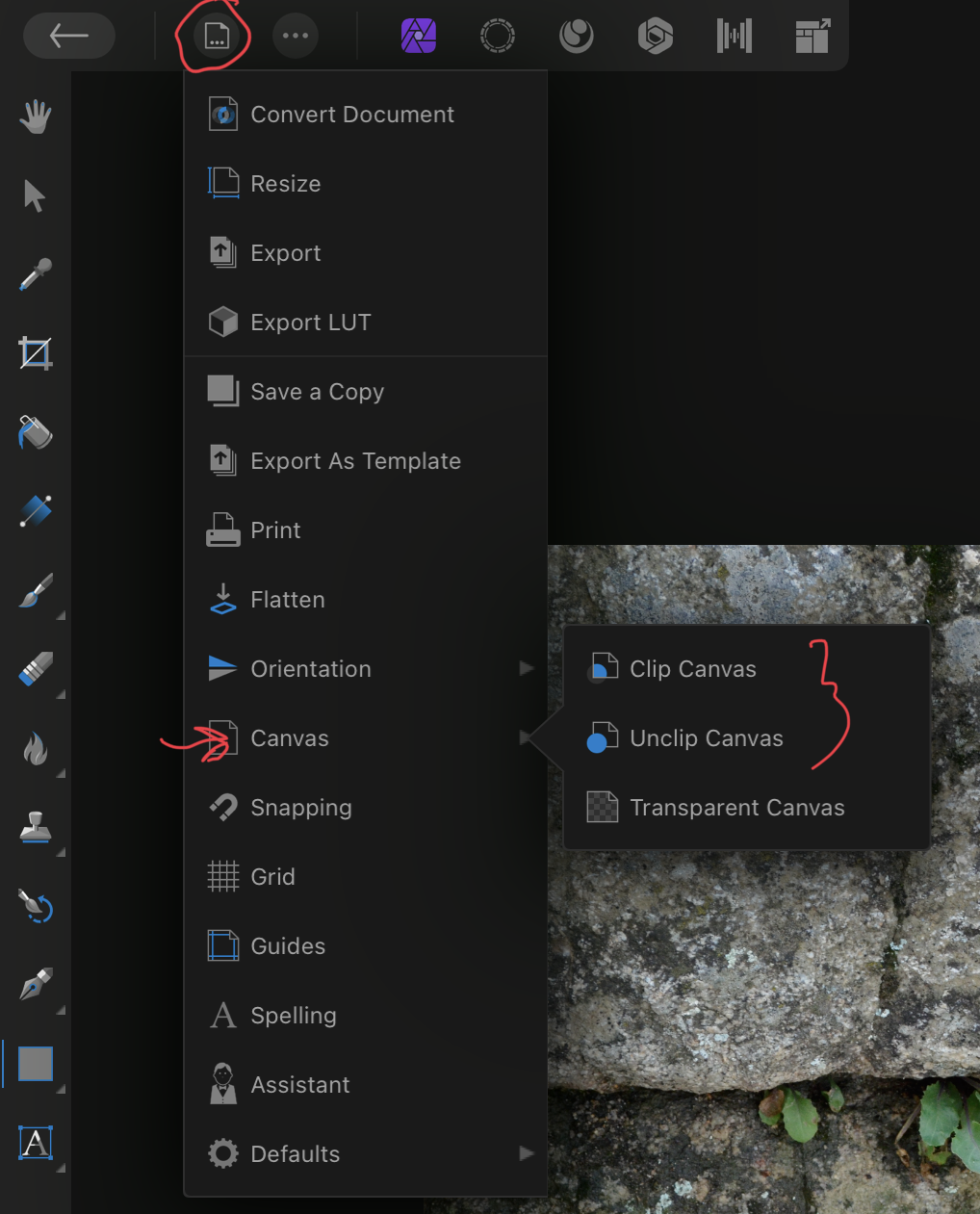This screenshot has width=980, height=1214.
Task: Select the Pen tool
Action: pyautogui.click(x=36, y=985)
